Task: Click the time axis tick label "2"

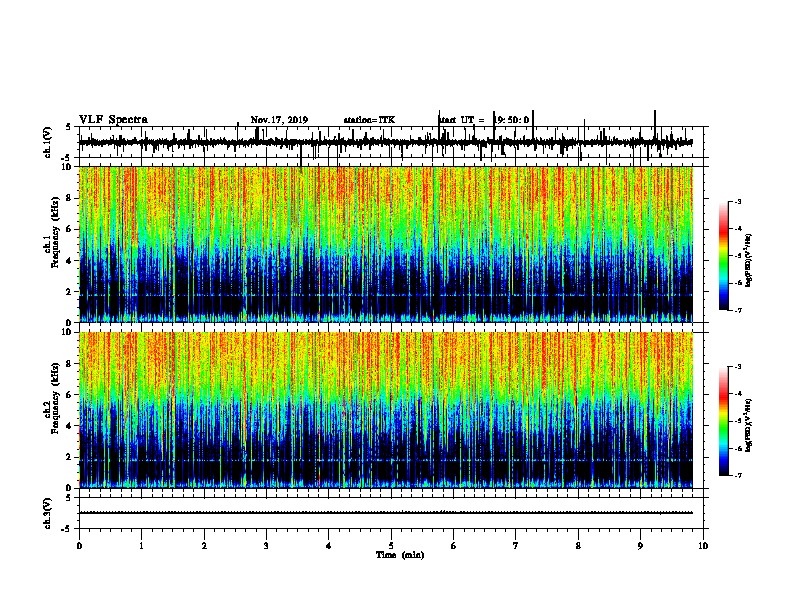Action: point(204,546)
